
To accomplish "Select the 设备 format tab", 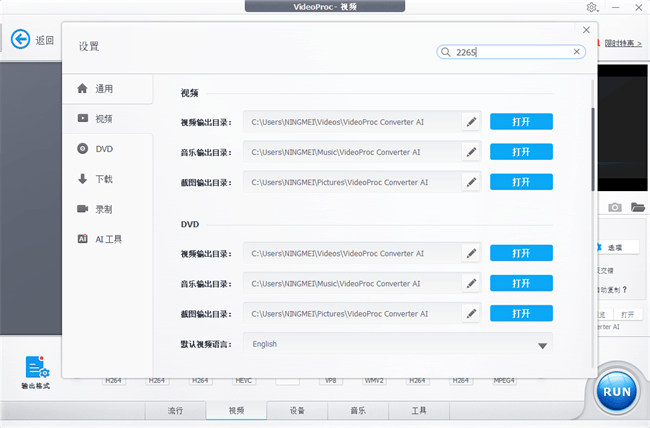I will click(x=297, y=410).
